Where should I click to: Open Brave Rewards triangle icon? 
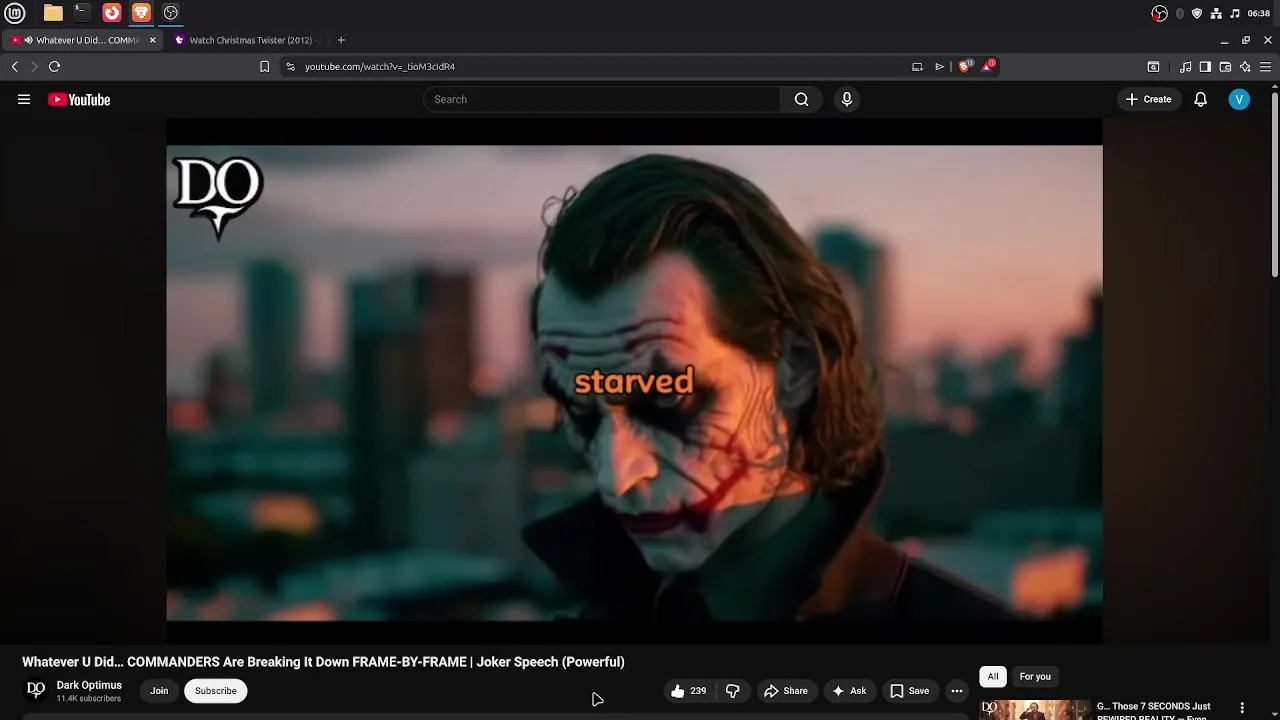[x=988, y=65]
